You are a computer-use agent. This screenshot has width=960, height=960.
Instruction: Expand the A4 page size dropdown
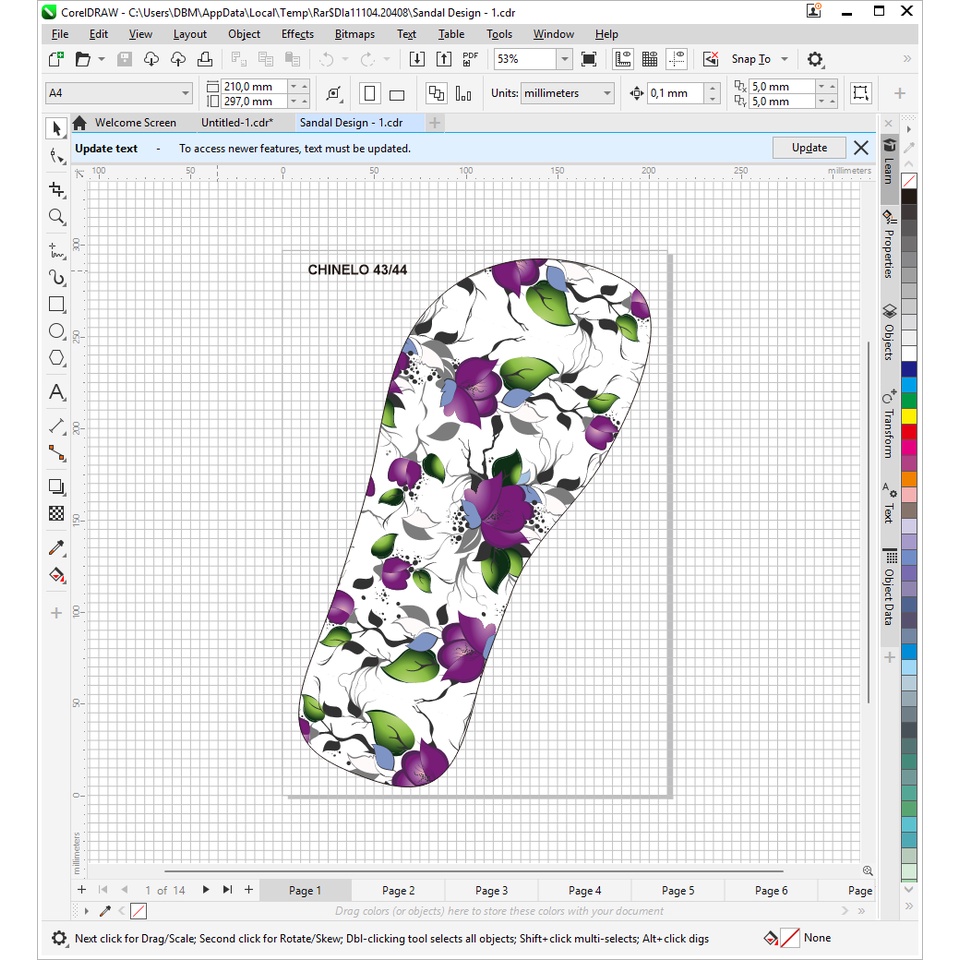pos(185,94)
